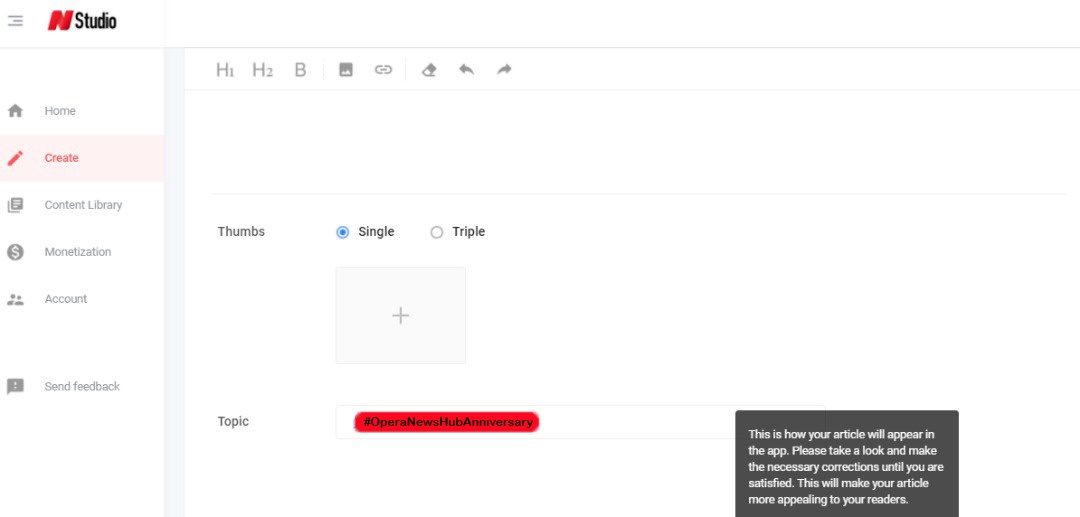1080x517 pixels.
Task: Click the Create pencil icon
Action: pyautogui.click(x=15, y=158)
